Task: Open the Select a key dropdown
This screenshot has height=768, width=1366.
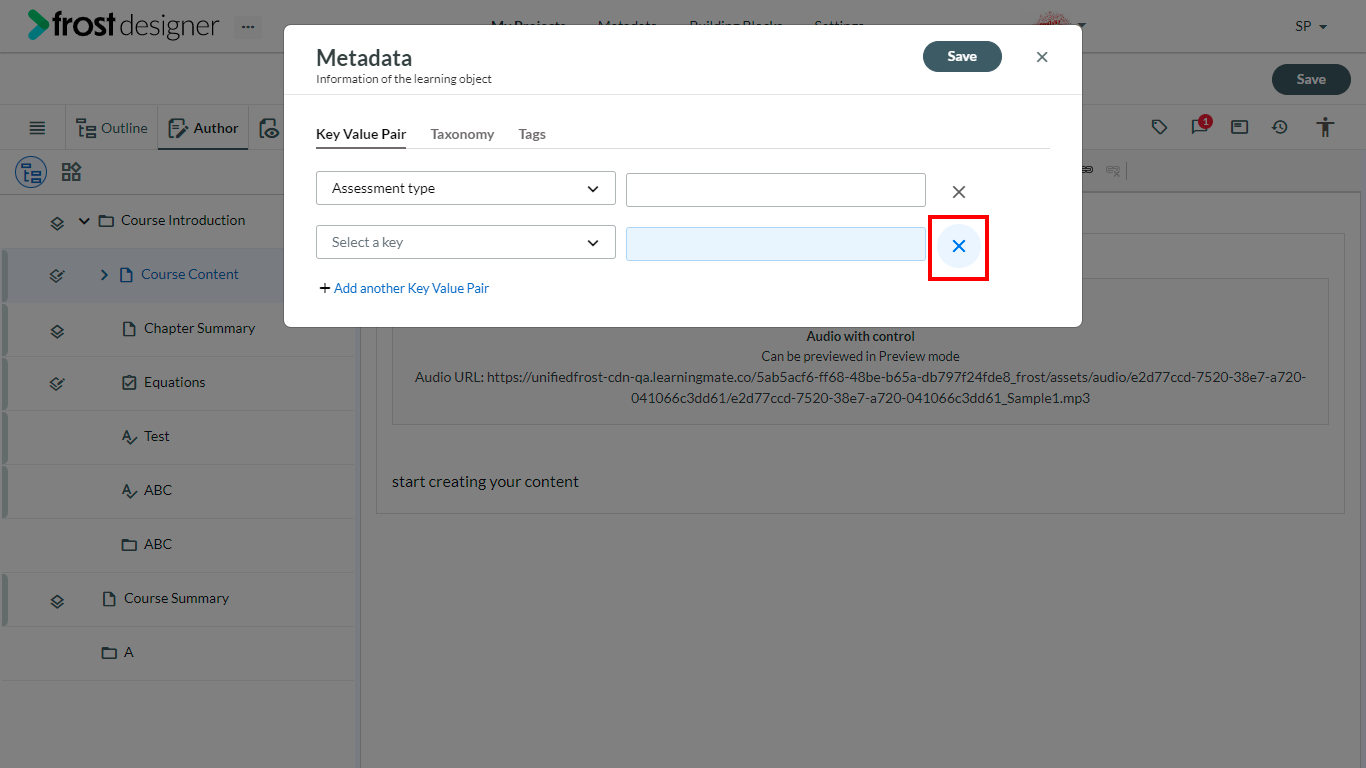Action: point(466,242)
